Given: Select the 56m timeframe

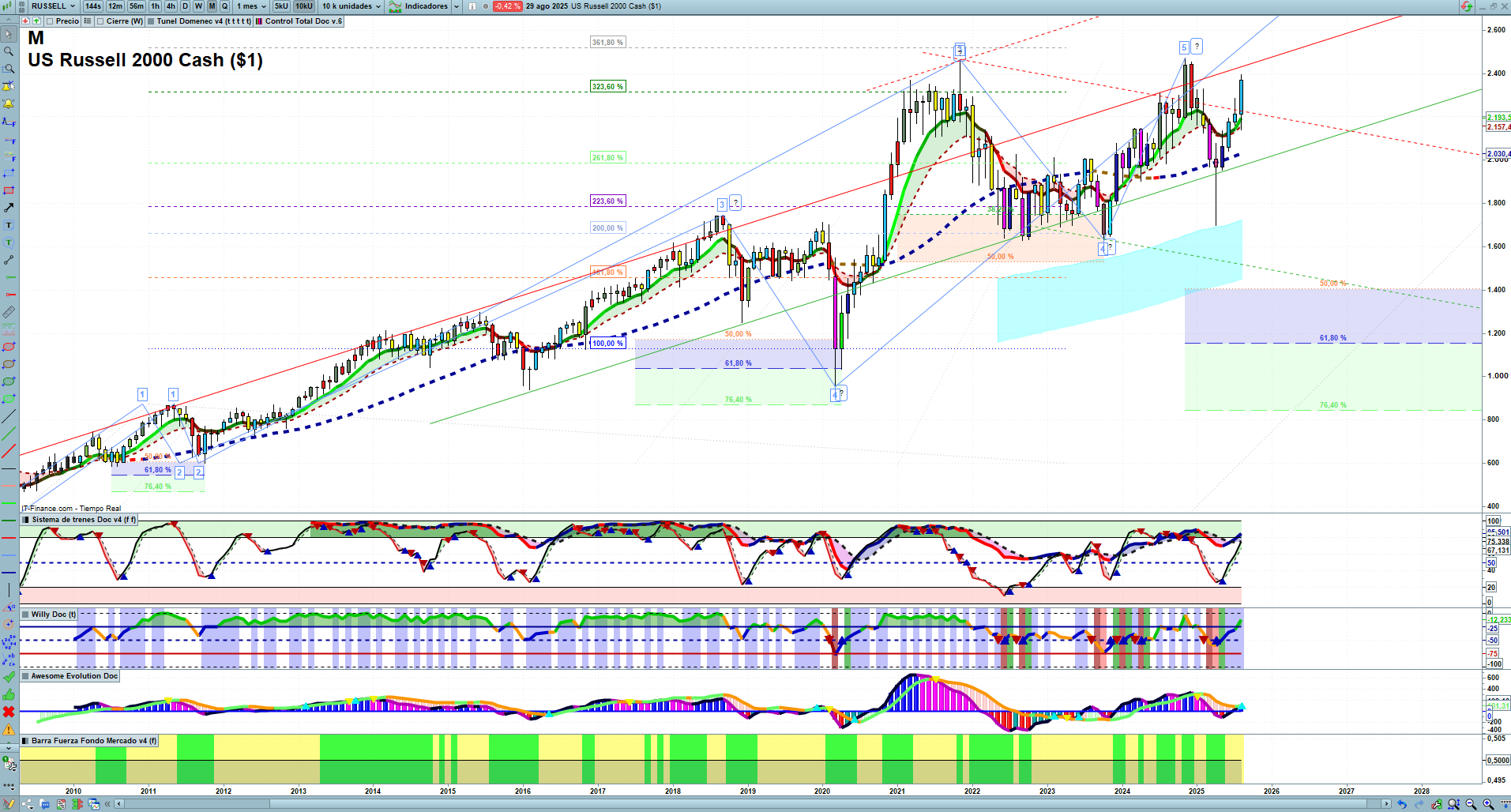Looking at the screenshot, I should tap(137, 6).
